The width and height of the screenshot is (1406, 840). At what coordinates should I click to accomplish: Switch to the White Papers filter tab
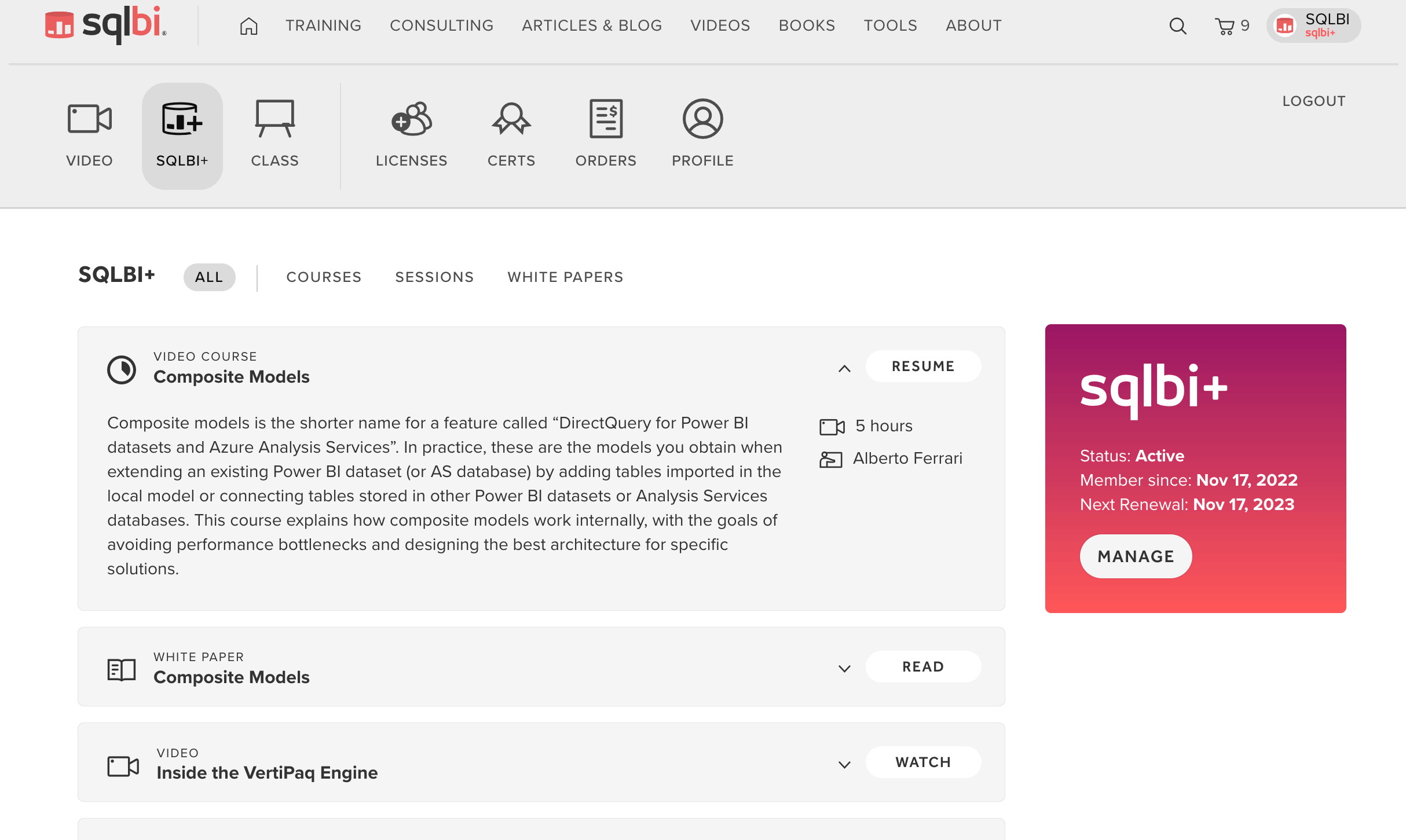[x=566, y=277]
